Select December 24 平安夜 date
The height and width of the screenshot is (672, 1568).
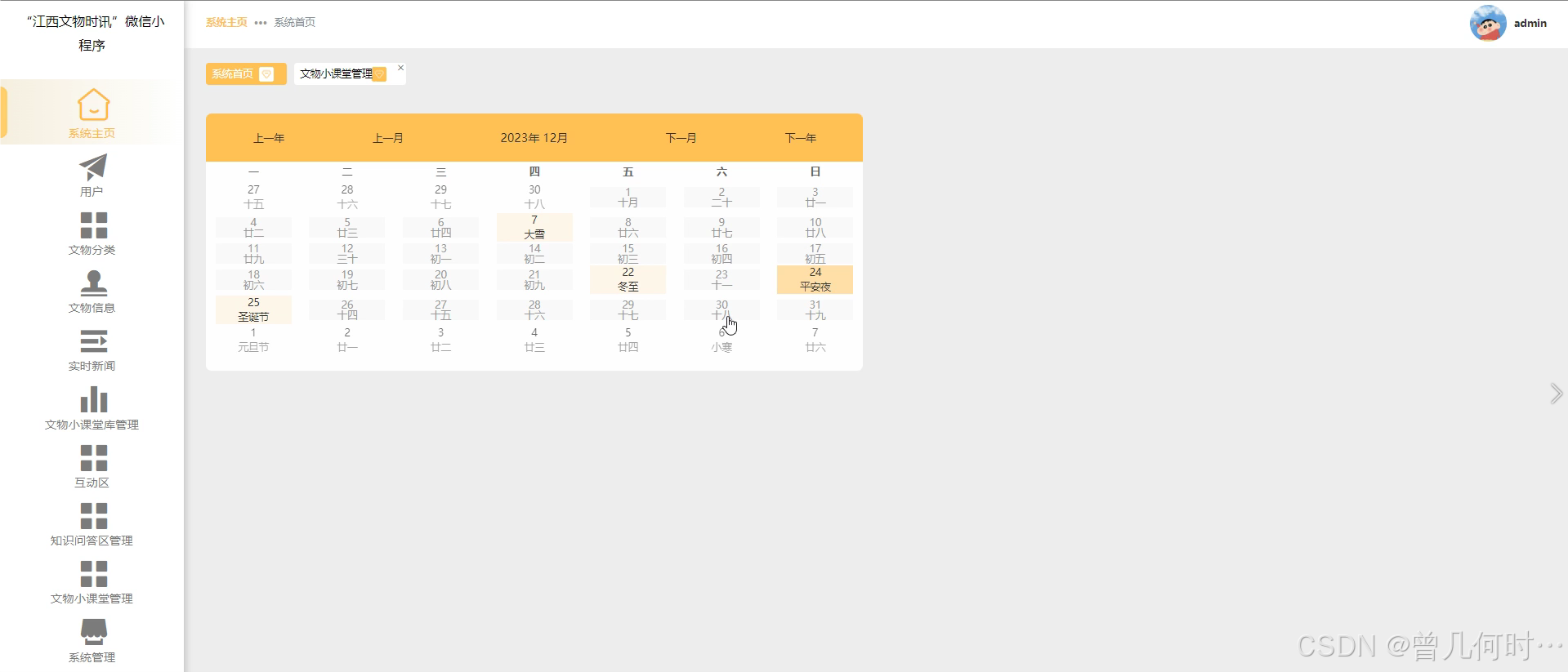[x=815, y=279]
